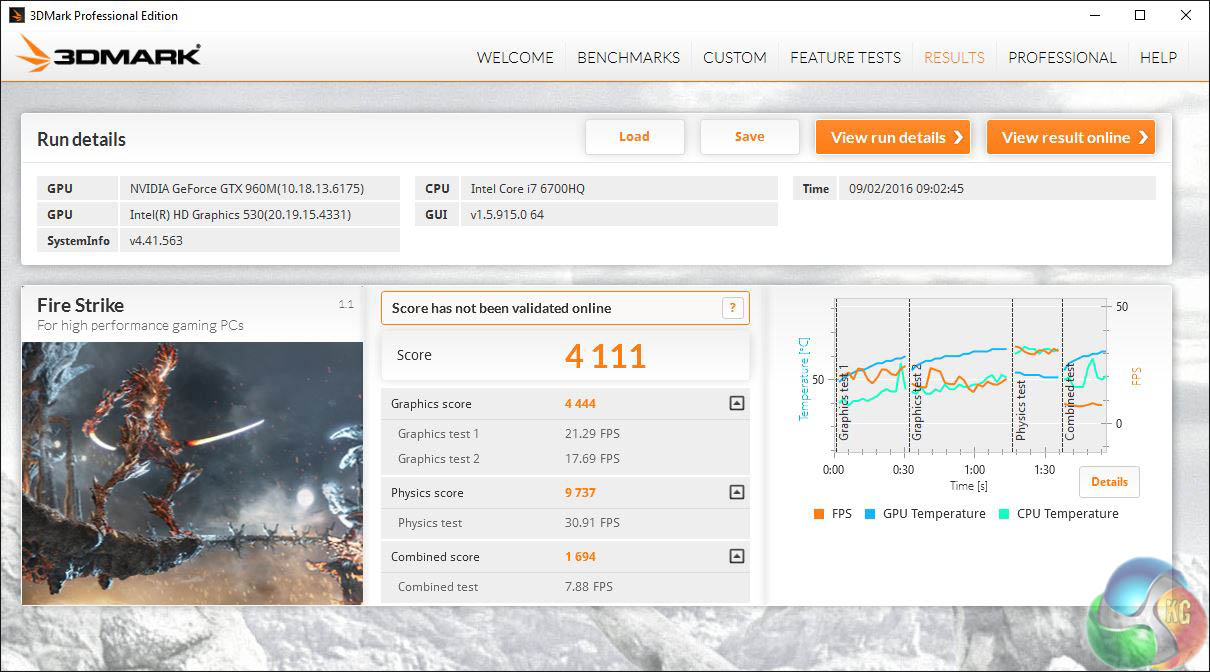
Task: Click the 3DMark logo in header
Action: pos(109,55)
